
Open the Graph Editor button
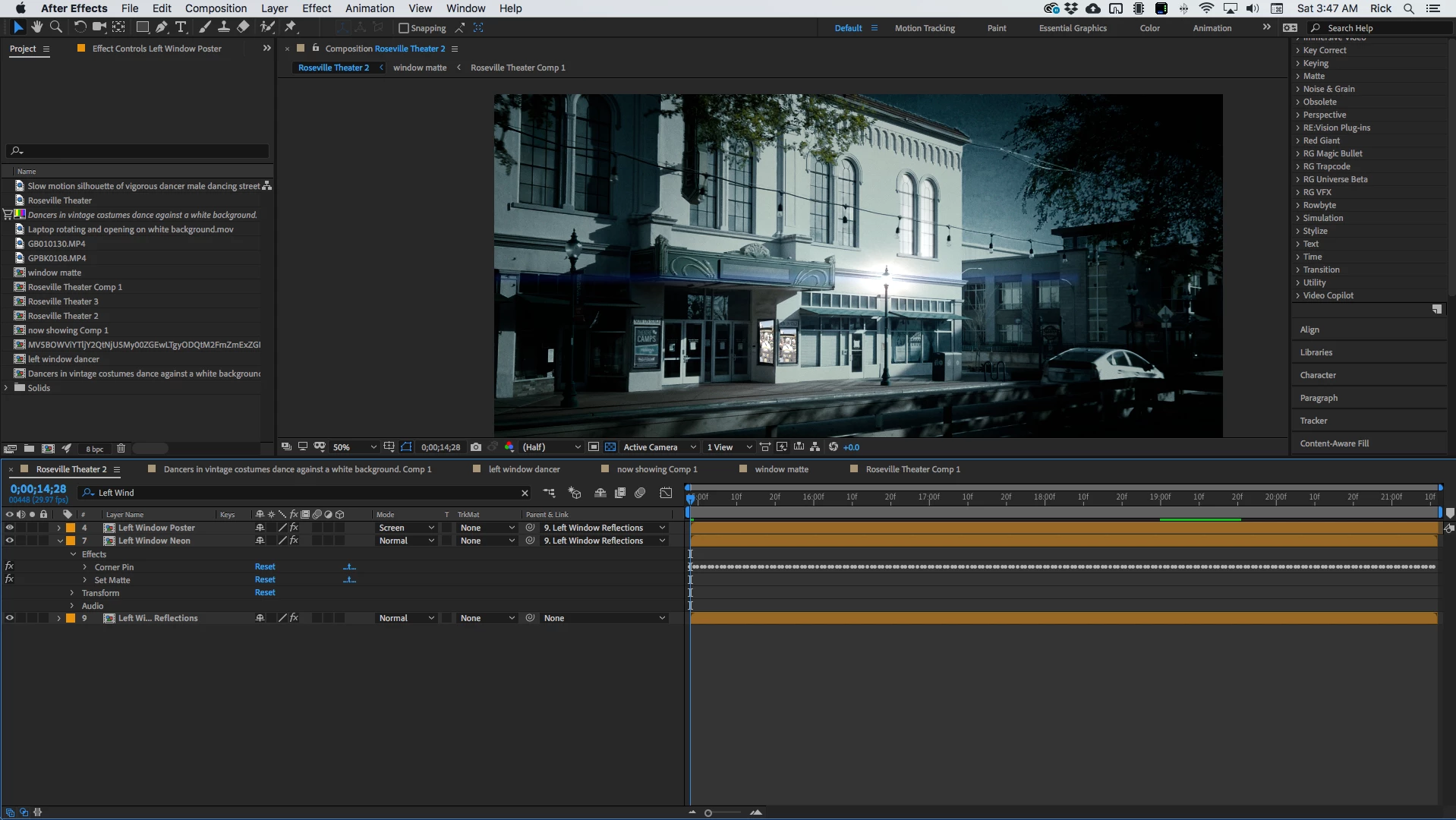click(x=666, y=493)
